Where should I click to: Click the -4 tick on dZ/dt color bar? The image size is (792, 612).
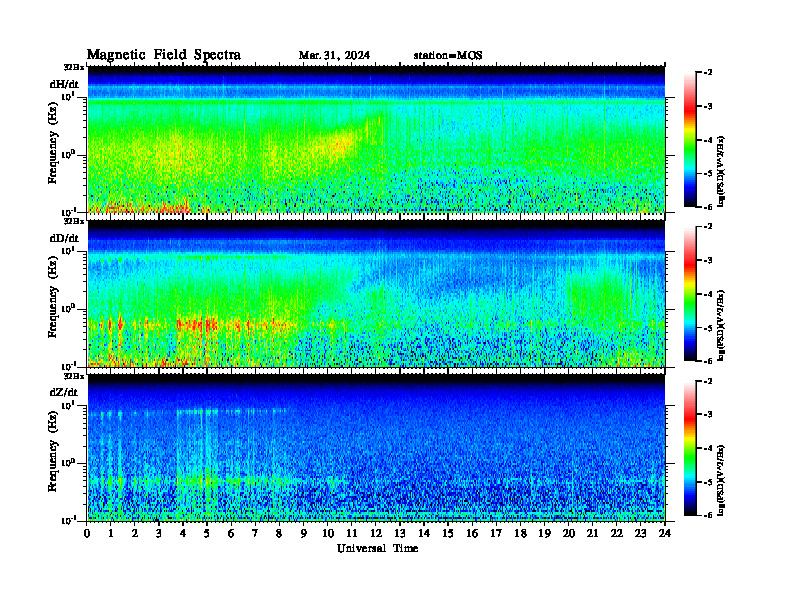coord(707,448)
